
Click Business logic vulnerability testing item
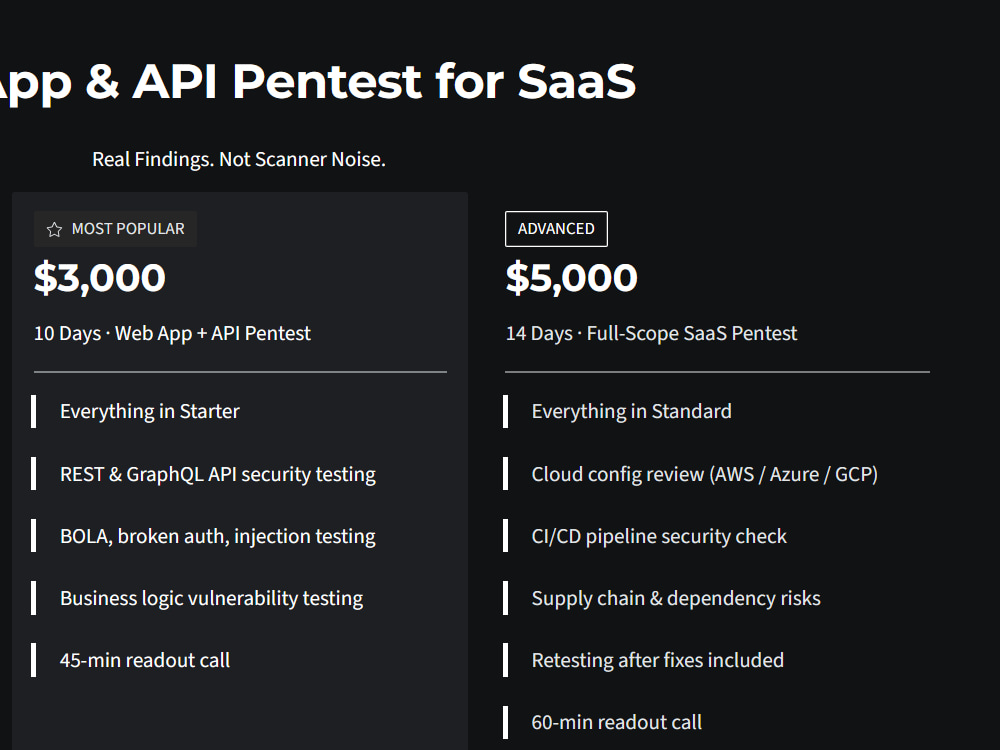click(x=212, y=598)
